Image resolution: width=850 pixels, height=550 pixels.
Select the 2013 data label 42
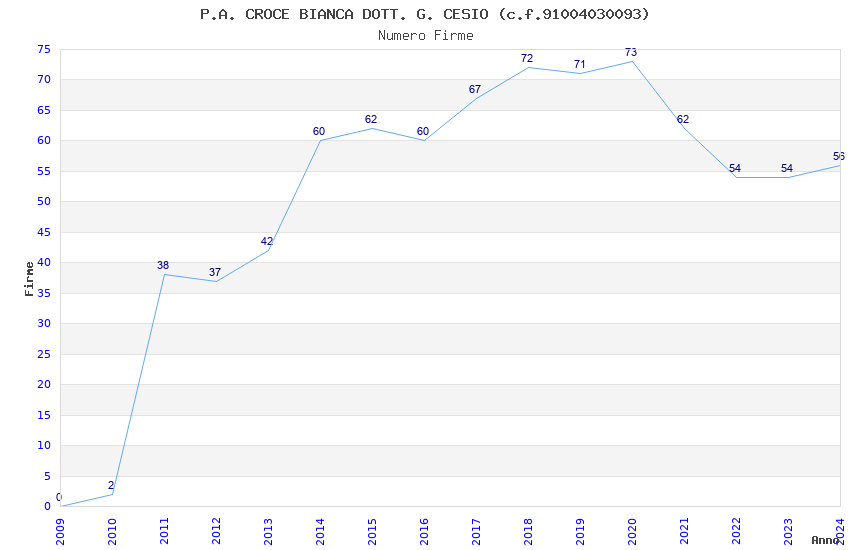[x=267, y=242]
